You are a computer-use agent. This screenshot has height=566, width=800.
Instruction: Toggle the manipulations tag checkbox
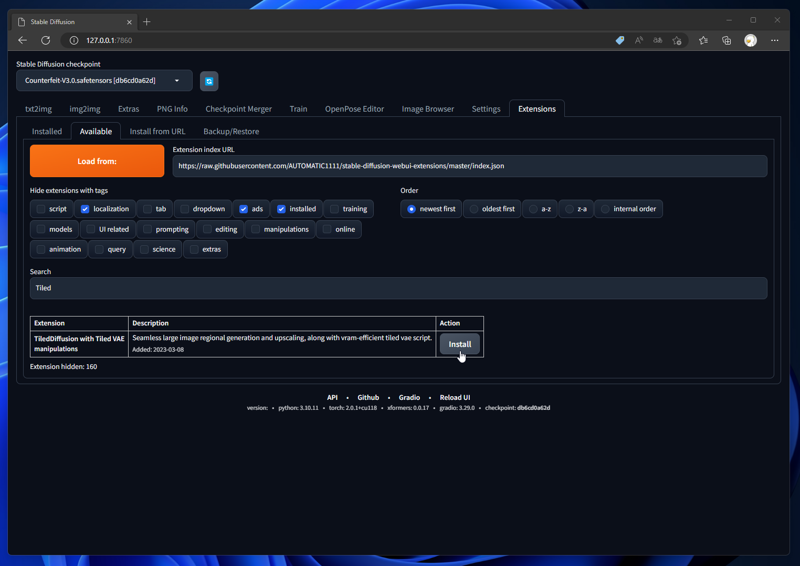(256, 229)
